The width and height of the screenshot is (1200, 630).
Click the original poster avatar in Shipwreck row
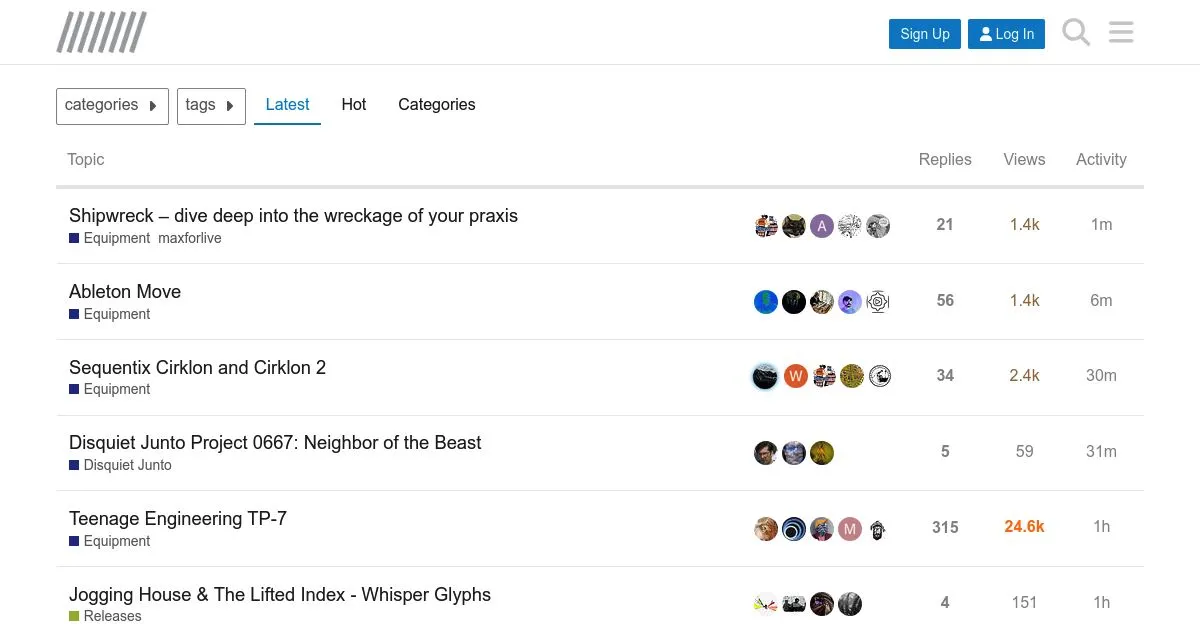click(766, 226)
